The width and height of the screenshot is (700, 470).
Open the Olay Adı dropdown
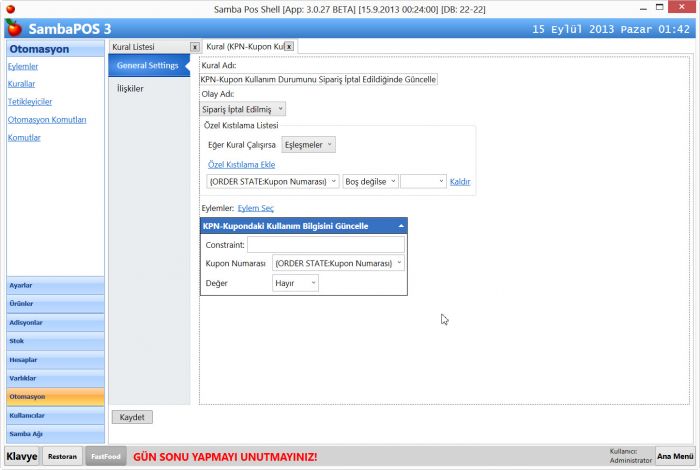tap(243, 108)
